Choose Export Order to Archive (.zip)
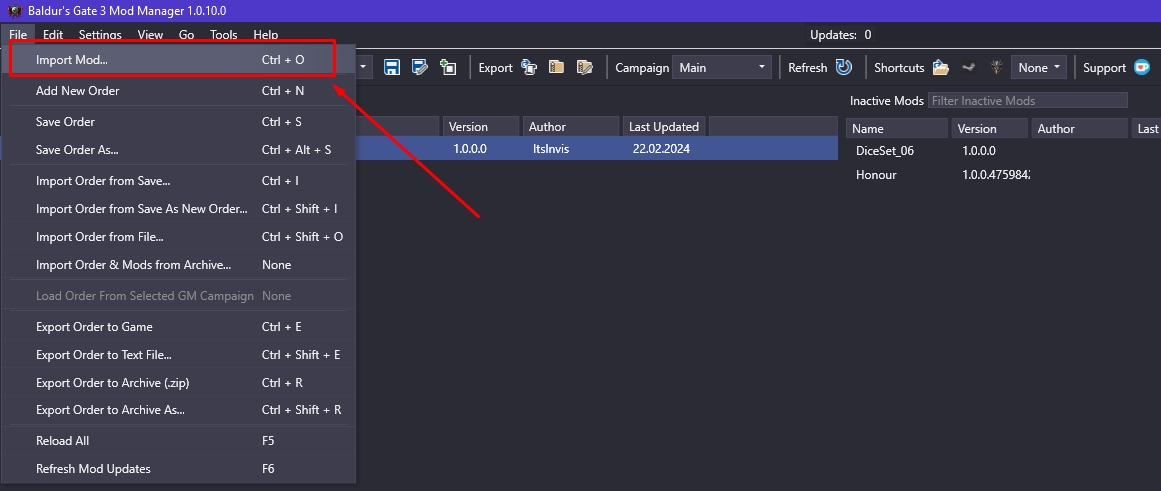This screenshot has height=491, width=1161. click(x=178, y=383)
